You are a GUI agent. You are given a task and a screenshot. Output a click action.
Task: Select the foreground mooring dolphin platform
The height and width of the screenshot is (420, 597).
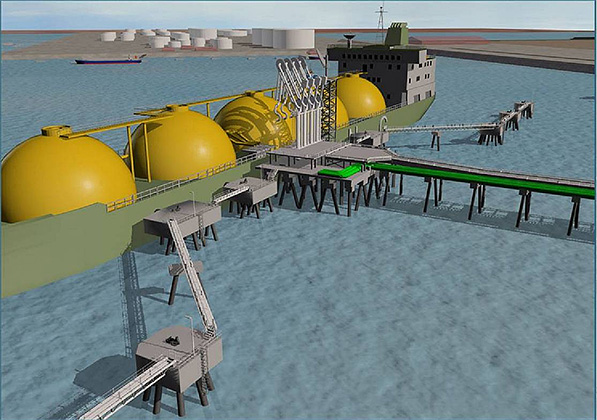click(179, 359)
